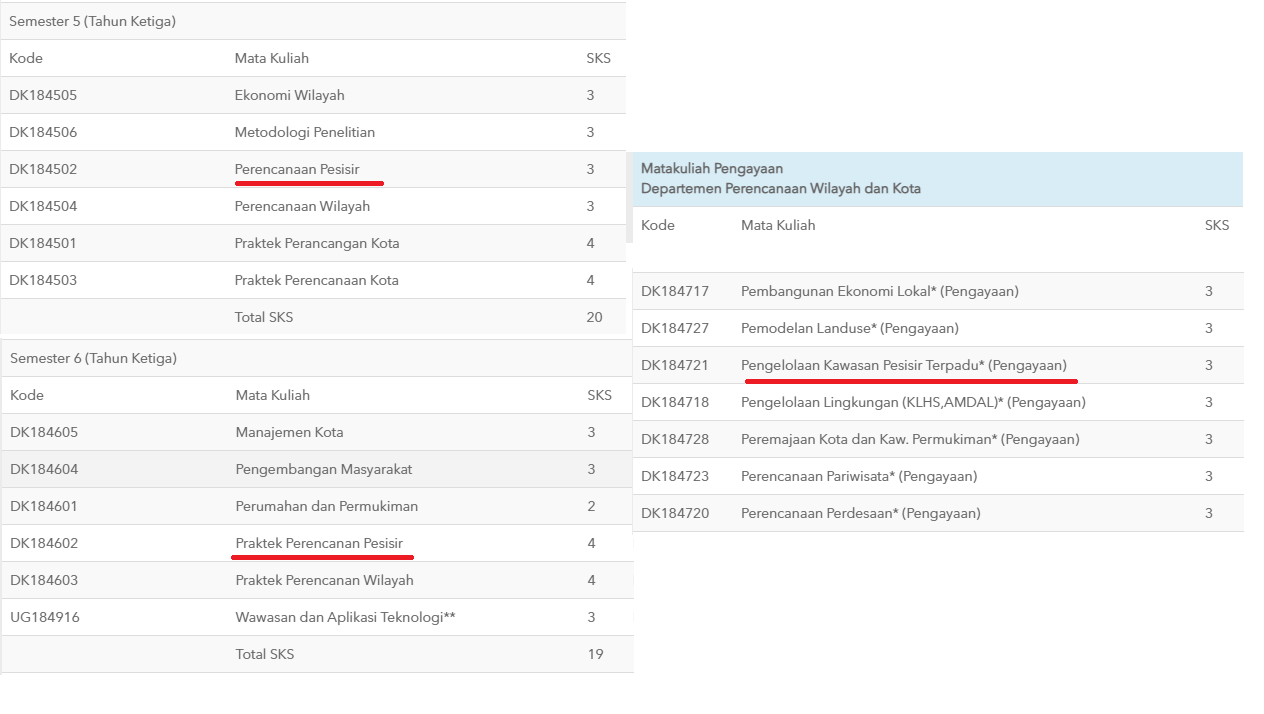The image size is (1264, 714).
Task: Click course code DK184720
Action: point(675,513)
